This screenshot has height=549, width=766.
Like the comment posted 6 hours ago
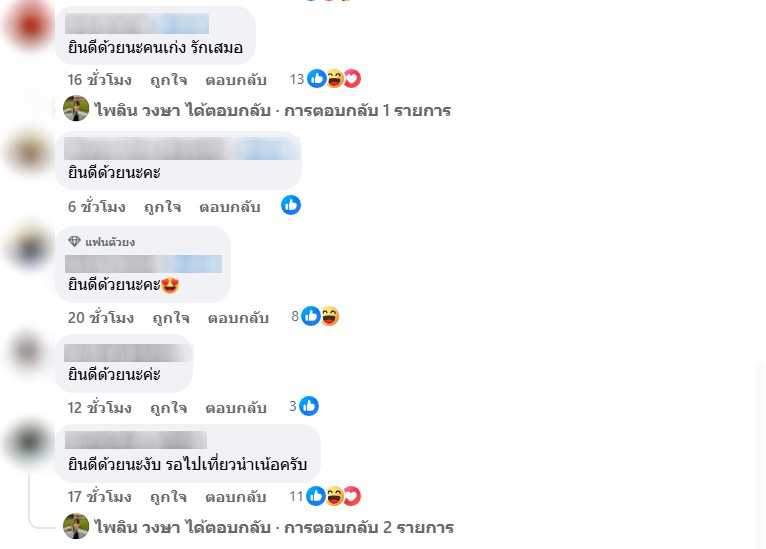coord(163,207)
